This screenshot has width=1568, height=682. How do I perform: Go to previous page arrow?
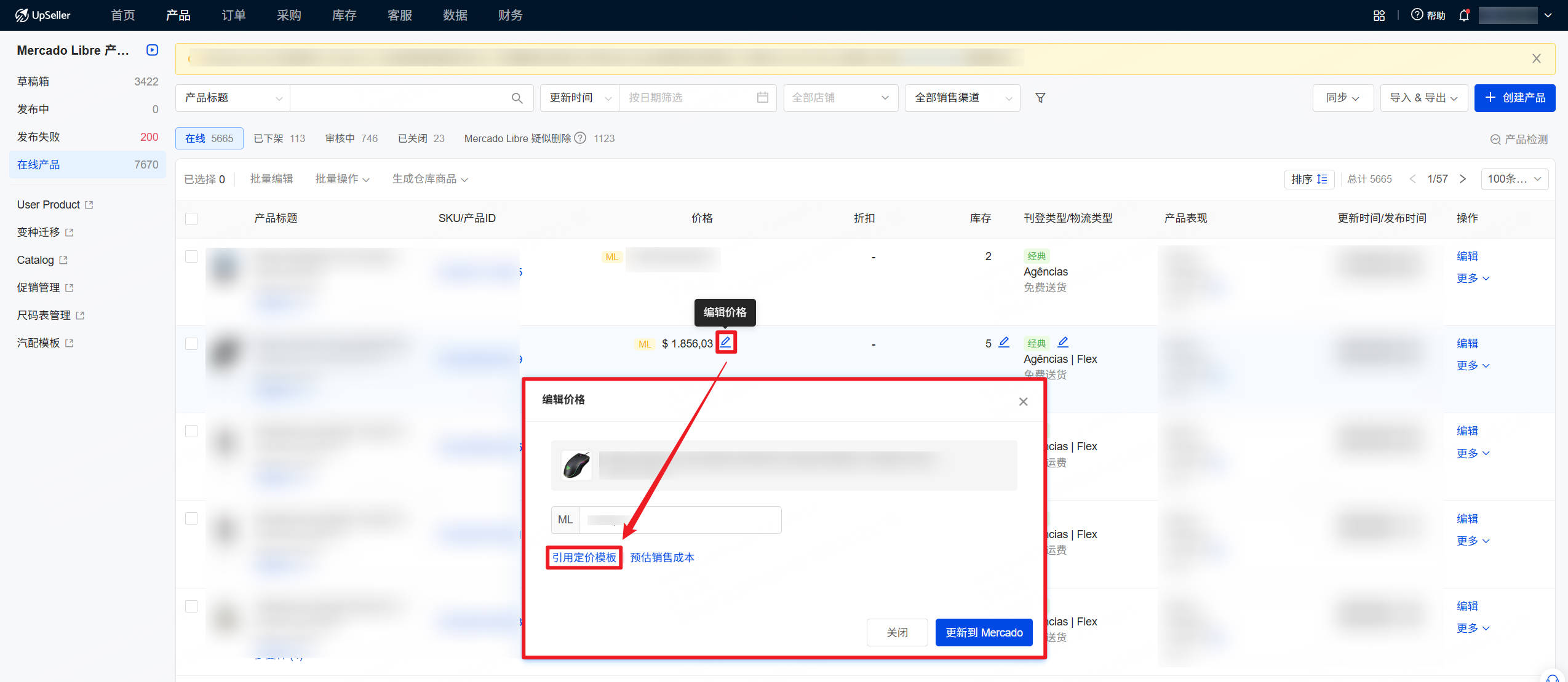tap(1412, 179)
